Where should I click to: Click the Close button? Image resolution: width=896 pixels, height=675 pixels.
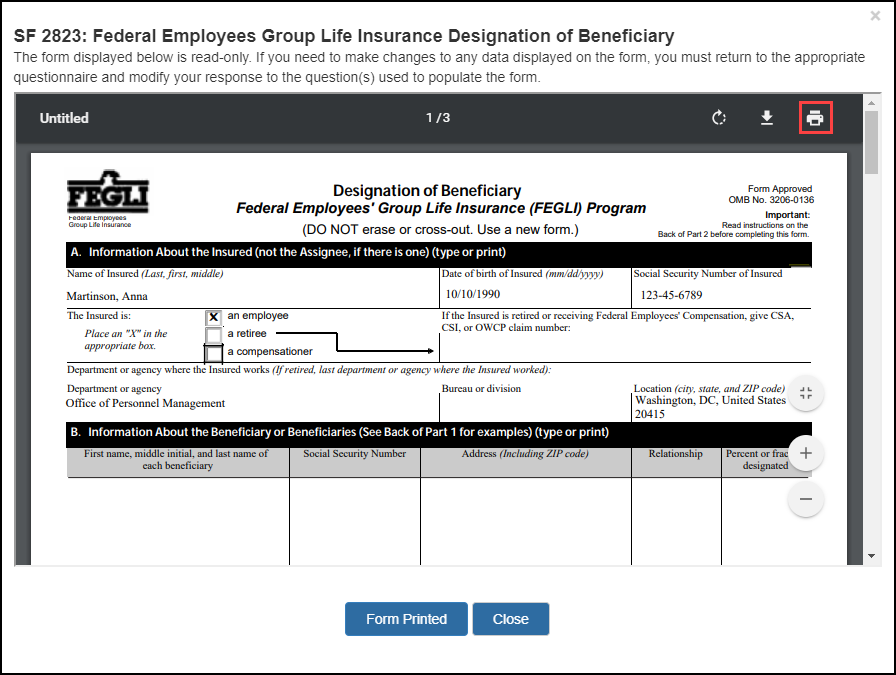[511, 619]
